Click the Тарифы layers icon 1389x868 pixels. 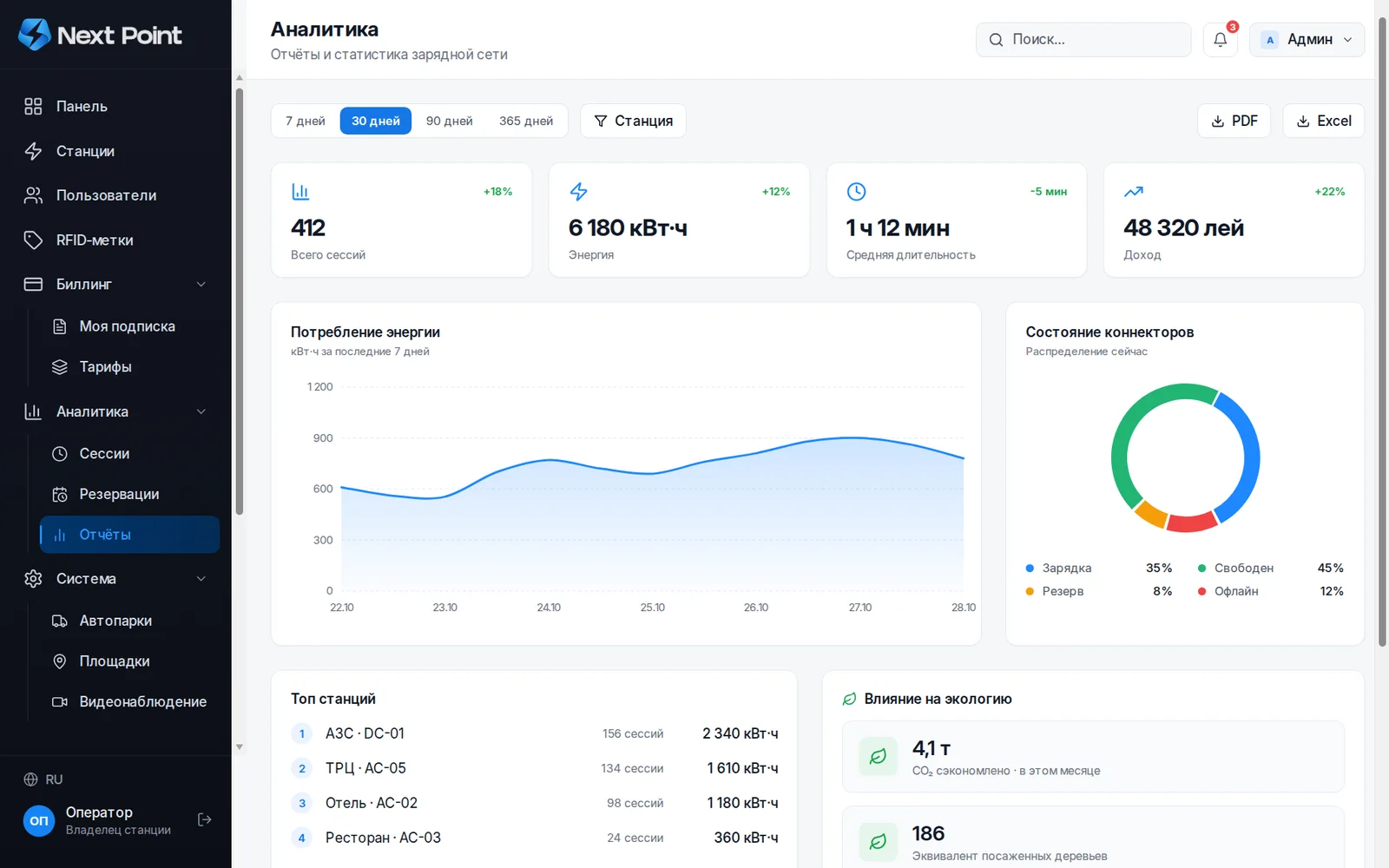pyautogui.click(x=60, y=367)
